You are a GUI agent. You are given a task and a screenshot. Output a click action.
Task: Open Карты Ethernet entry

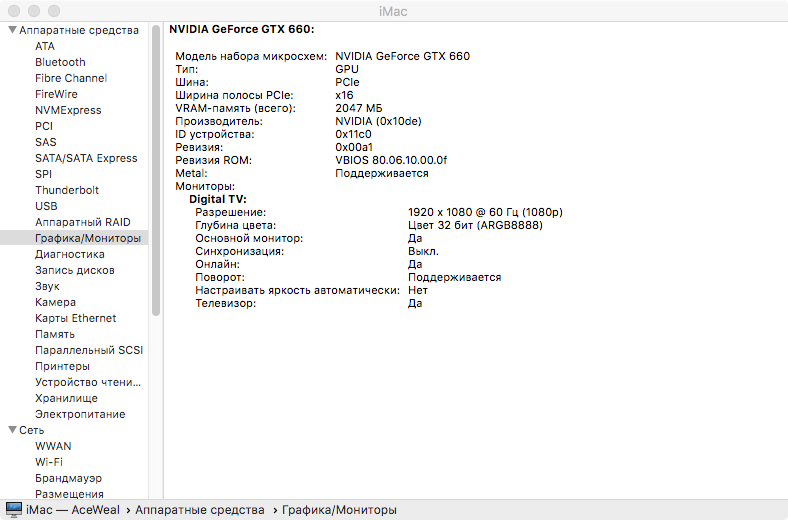point(75,318)
